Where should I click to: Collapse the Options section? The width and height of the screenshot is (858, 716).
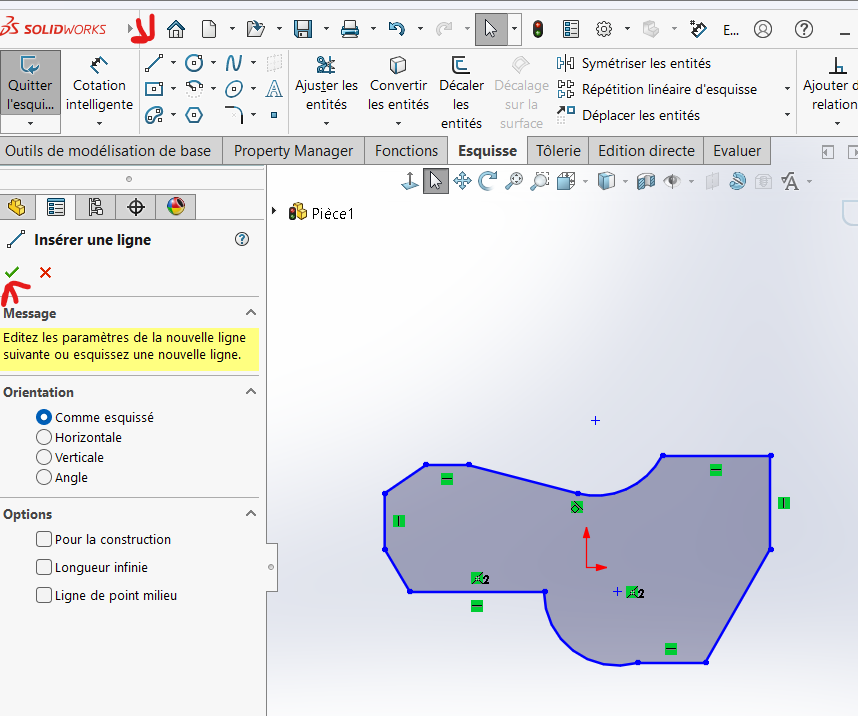coord(251,513)
